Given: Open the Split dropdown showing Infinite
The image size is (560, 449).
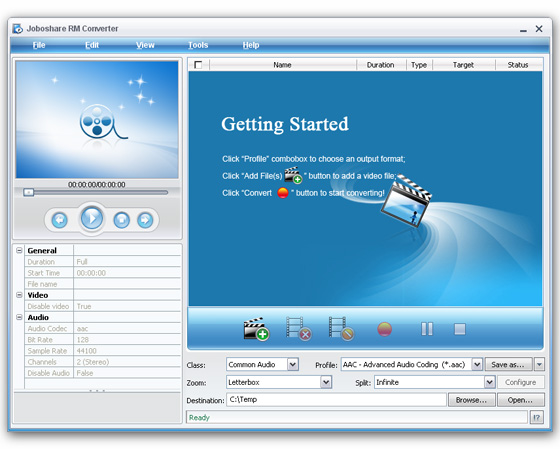Looking at the screenshot, I should pos(490,382).
